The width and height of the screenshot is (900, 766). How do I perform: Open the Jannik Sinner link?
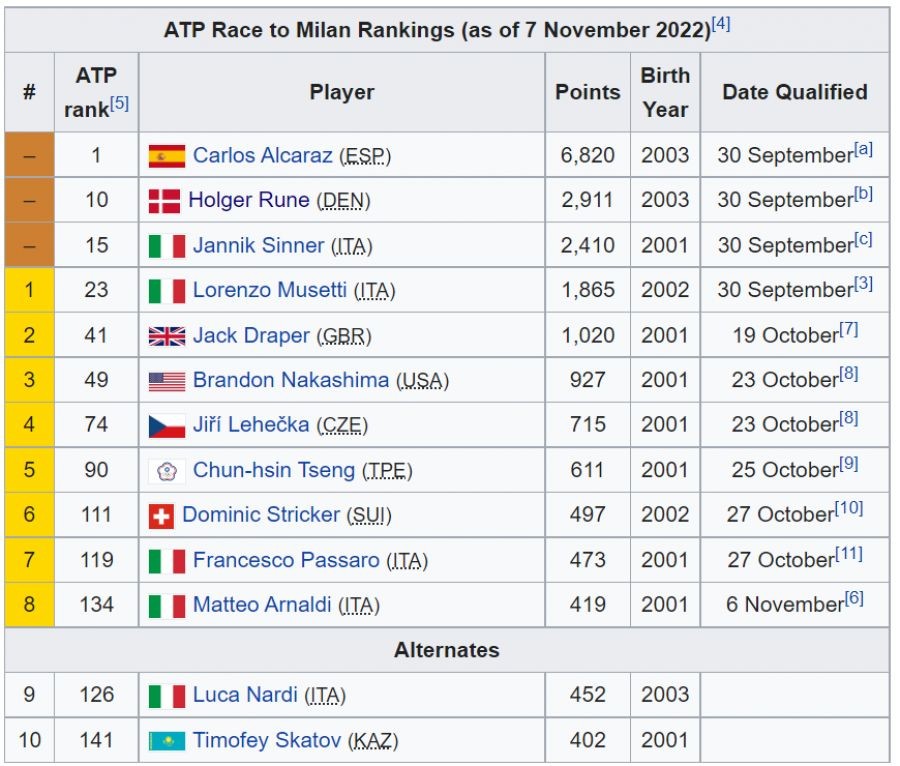[x=258, y=245]
